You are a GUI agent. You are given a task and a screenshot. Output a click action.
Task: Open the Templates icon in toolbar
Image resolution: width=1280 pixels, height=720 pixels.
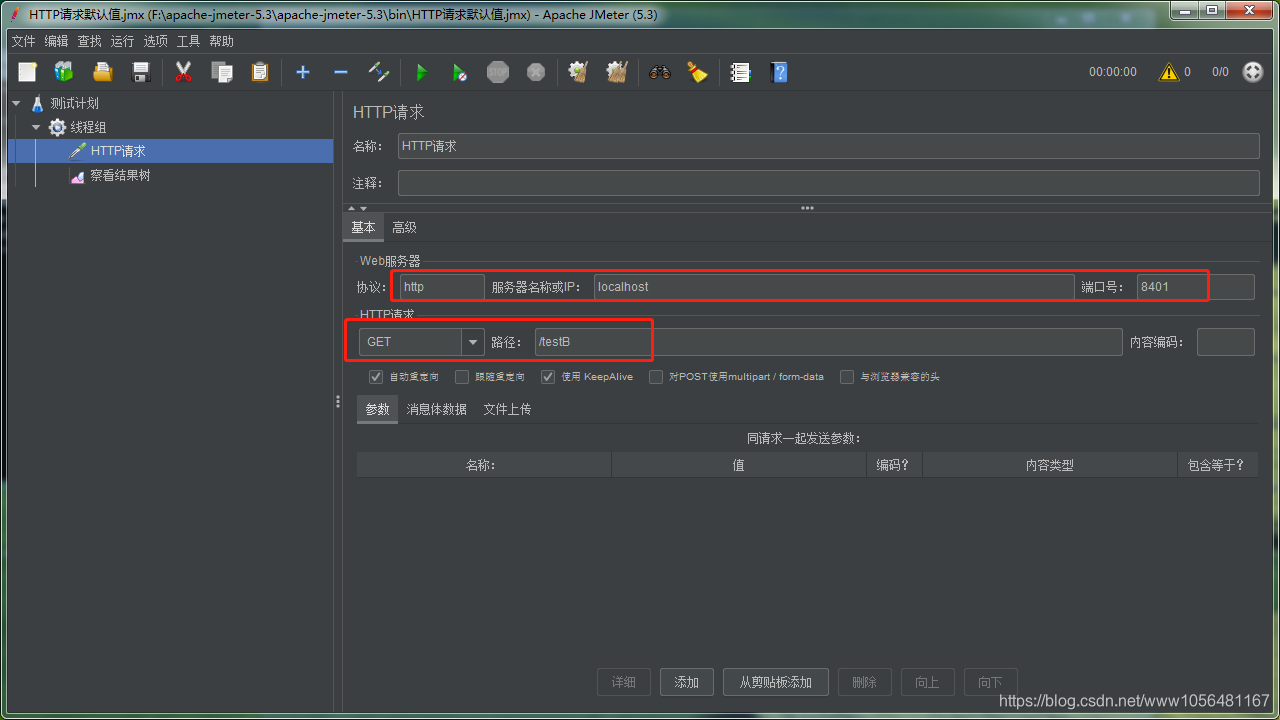64,72
